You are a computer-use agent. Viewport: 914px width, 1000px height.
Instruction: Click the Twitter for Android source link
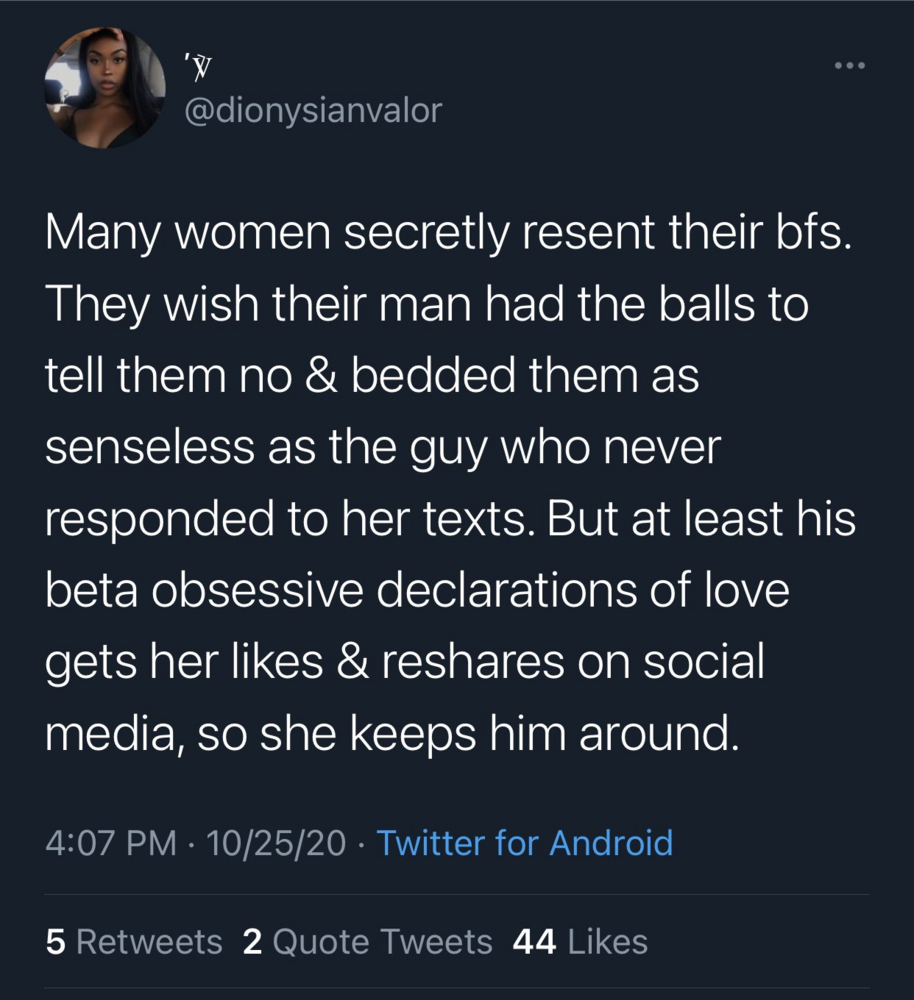click(x=525, y=842)
